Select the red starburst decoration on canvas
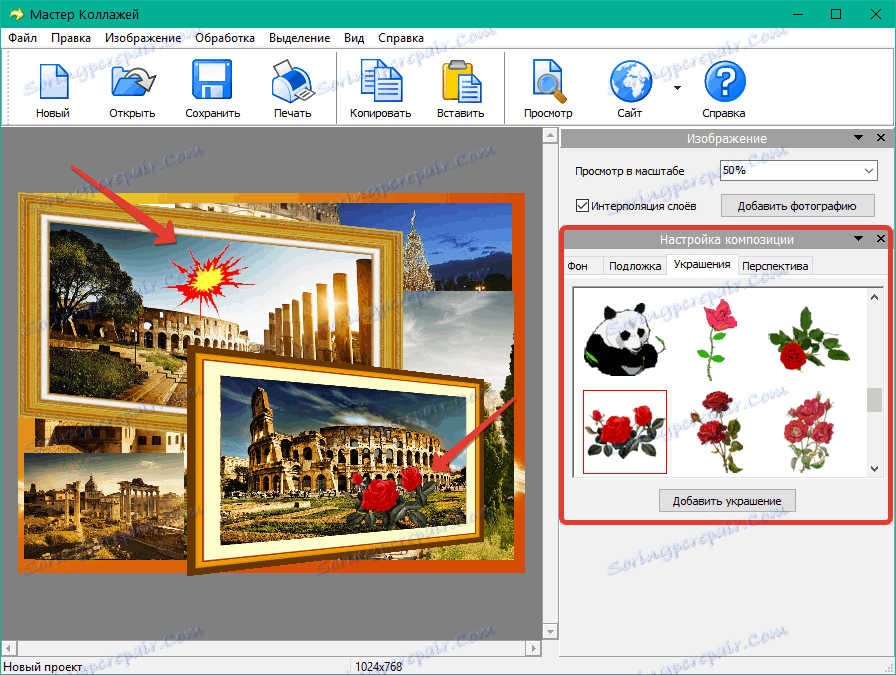Viewport: 896px width, 675px height. point(210,278)
